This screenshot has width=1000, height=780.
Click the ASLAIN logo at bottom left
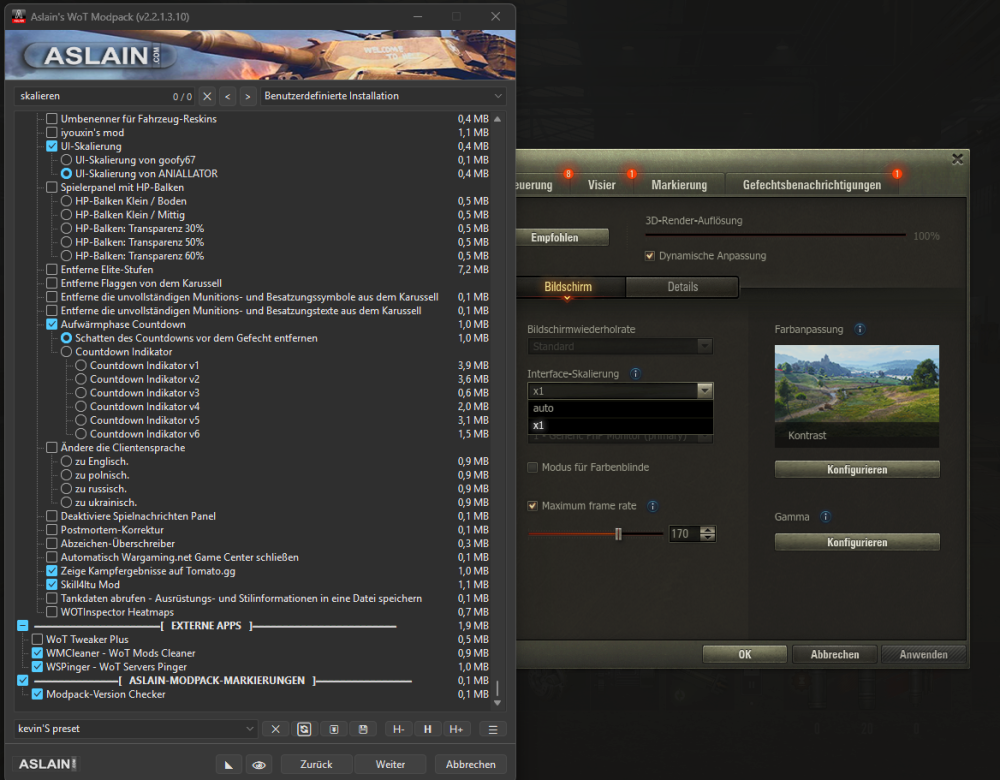(47, 763)
